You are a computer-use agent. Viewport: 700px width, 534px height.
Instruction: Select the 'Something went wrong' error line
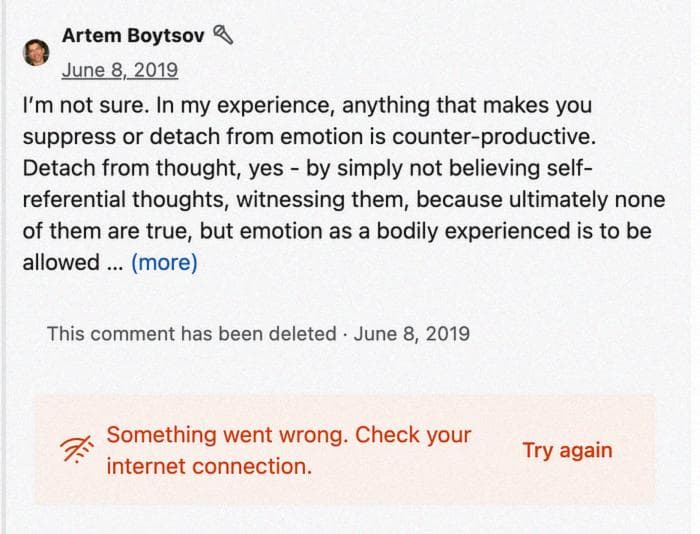pos(289,435)
